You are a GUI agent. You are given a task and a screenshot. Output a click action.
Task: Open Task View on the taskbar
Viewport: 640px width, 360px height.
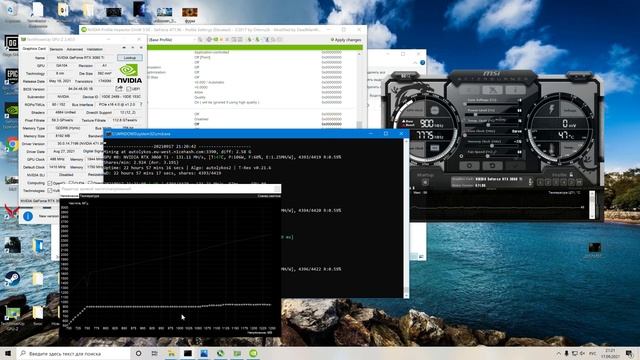pos(155,353)
